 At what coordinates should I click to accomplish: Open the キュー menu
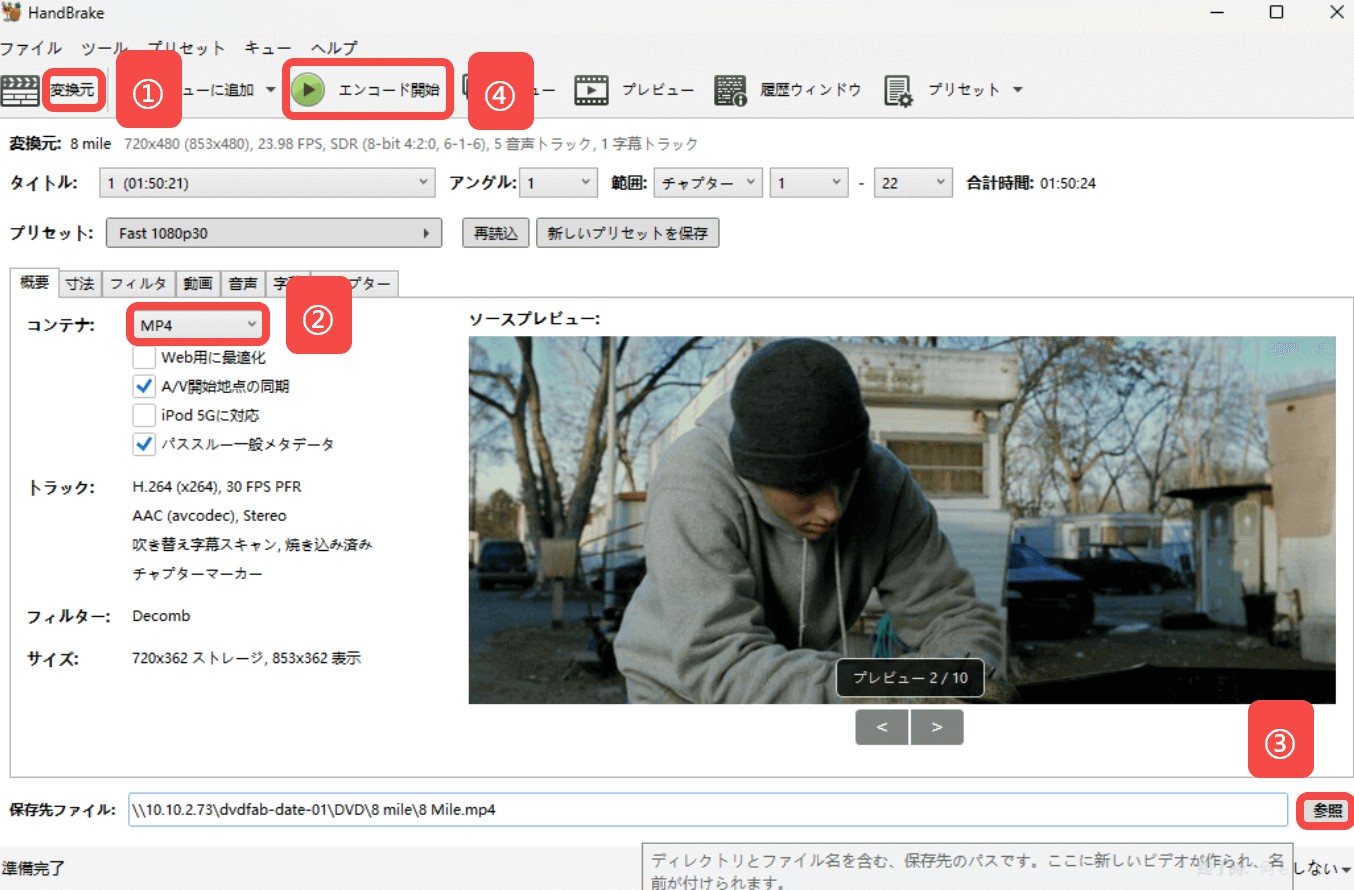pyautogui.click(x=268, y=48)
